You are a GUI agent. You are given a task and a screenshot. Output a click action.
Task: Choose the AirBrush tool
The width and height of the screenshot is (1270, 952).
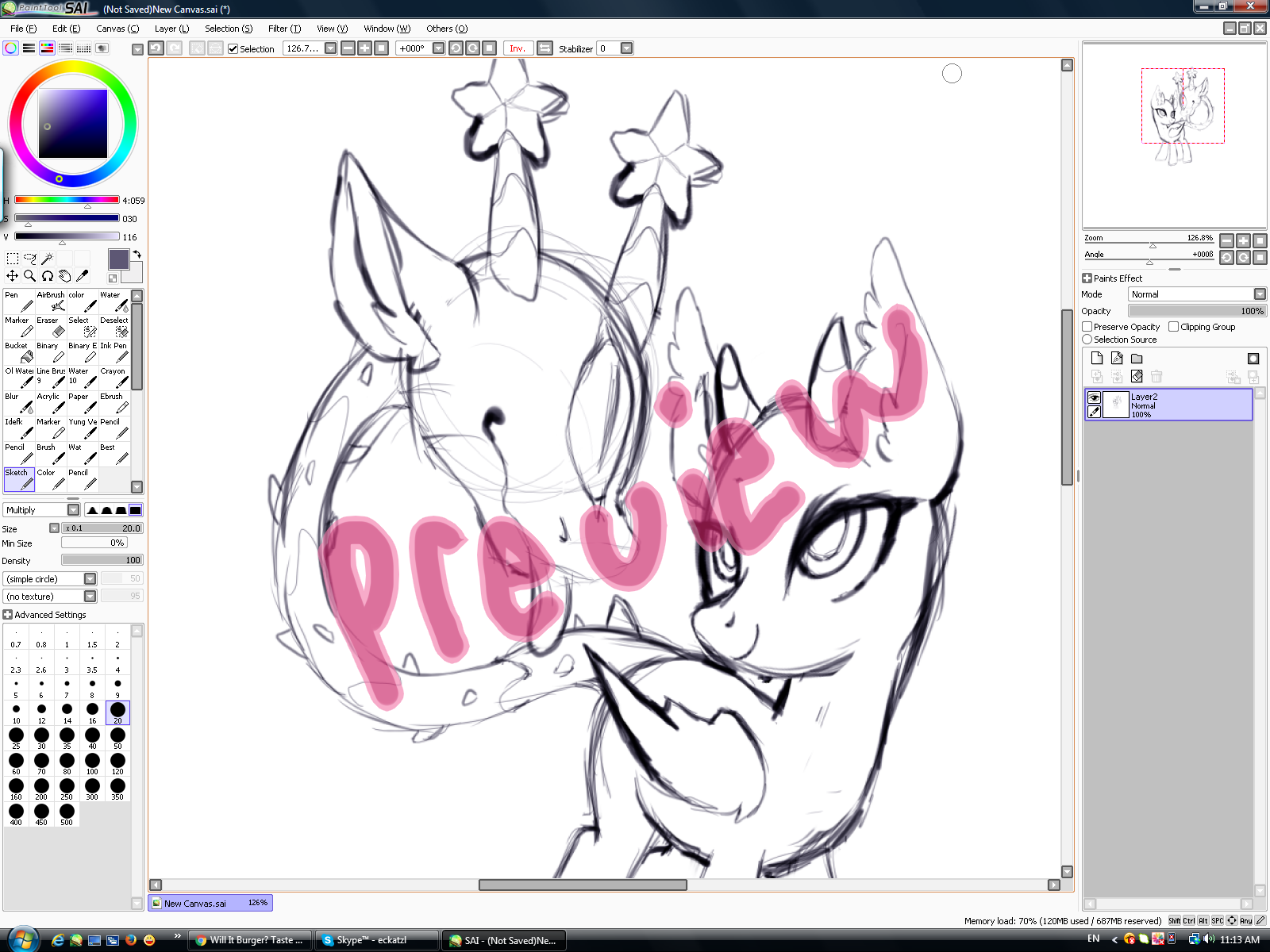click(x=51, y=301)
